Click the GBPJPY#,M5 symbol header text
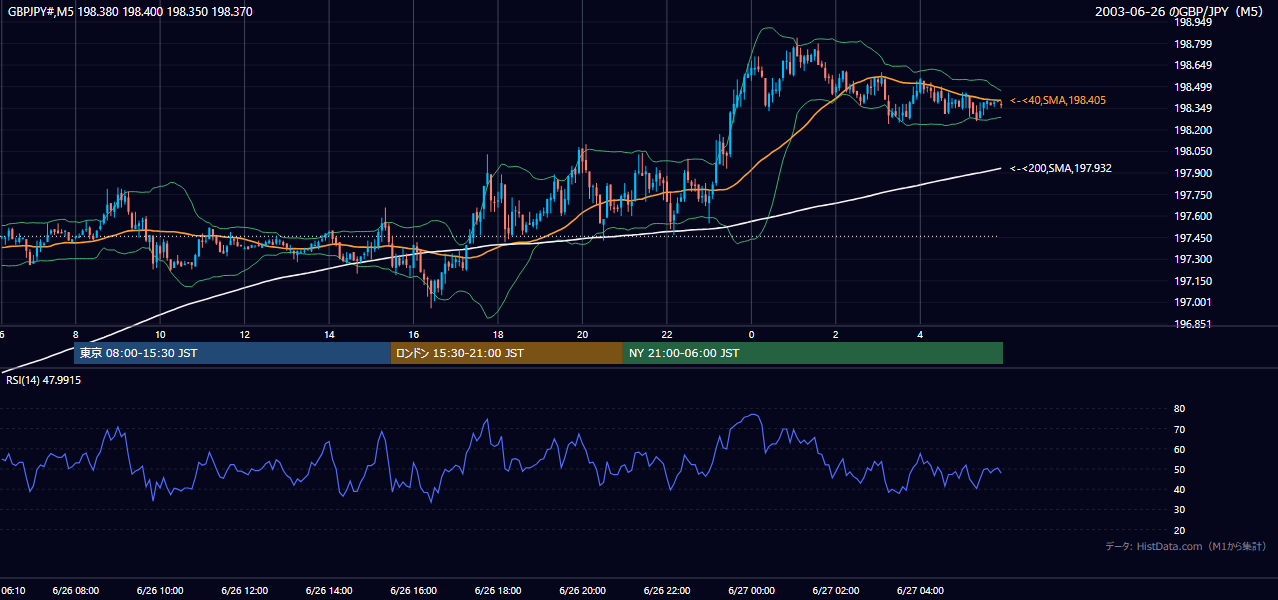The height and width of the screenshot is (600, 1278). [x=128, y=12]
